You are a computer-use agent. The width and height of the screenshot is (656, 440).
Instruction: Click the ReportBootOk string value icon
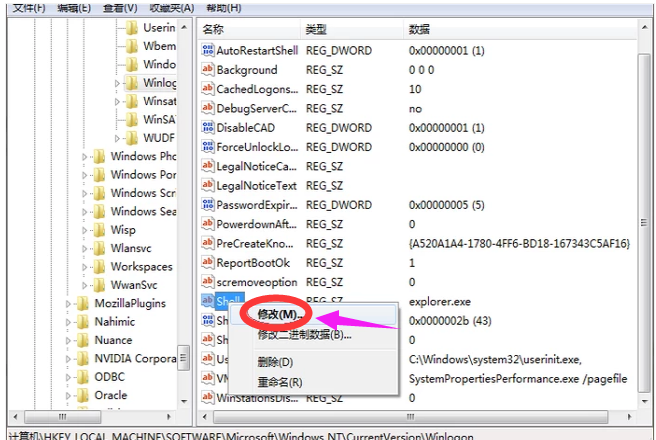[208, 263]
